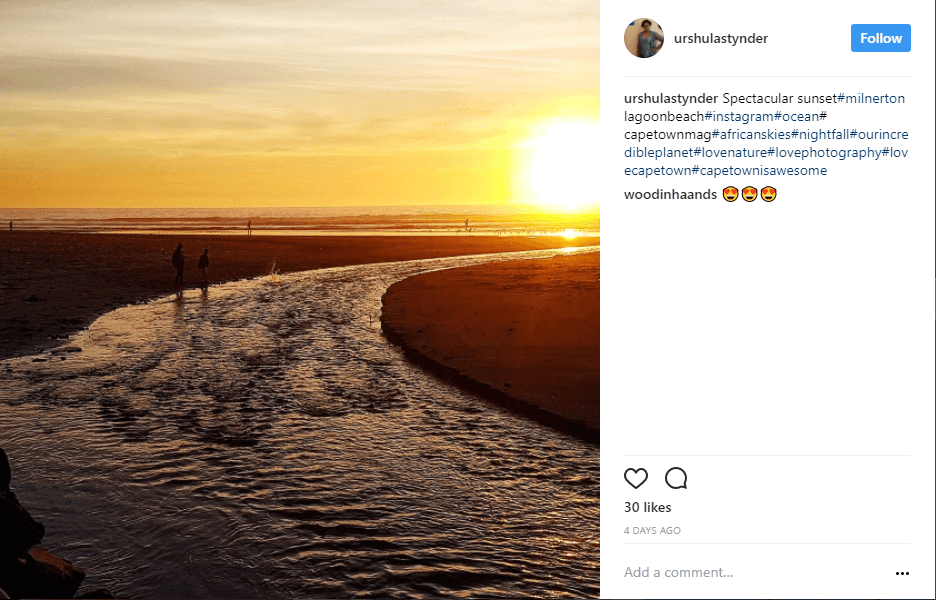Click the comment speech bubble icon
The height and width of the screenshot is (600, 936).
point(676,478)
